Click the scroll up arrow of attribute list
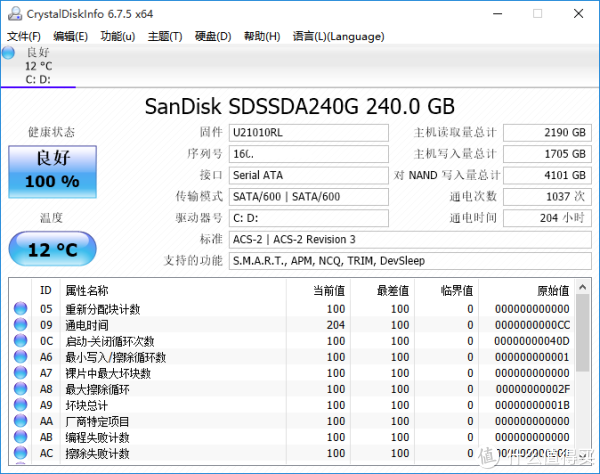The image size is (600, 474). pos(583,287)
